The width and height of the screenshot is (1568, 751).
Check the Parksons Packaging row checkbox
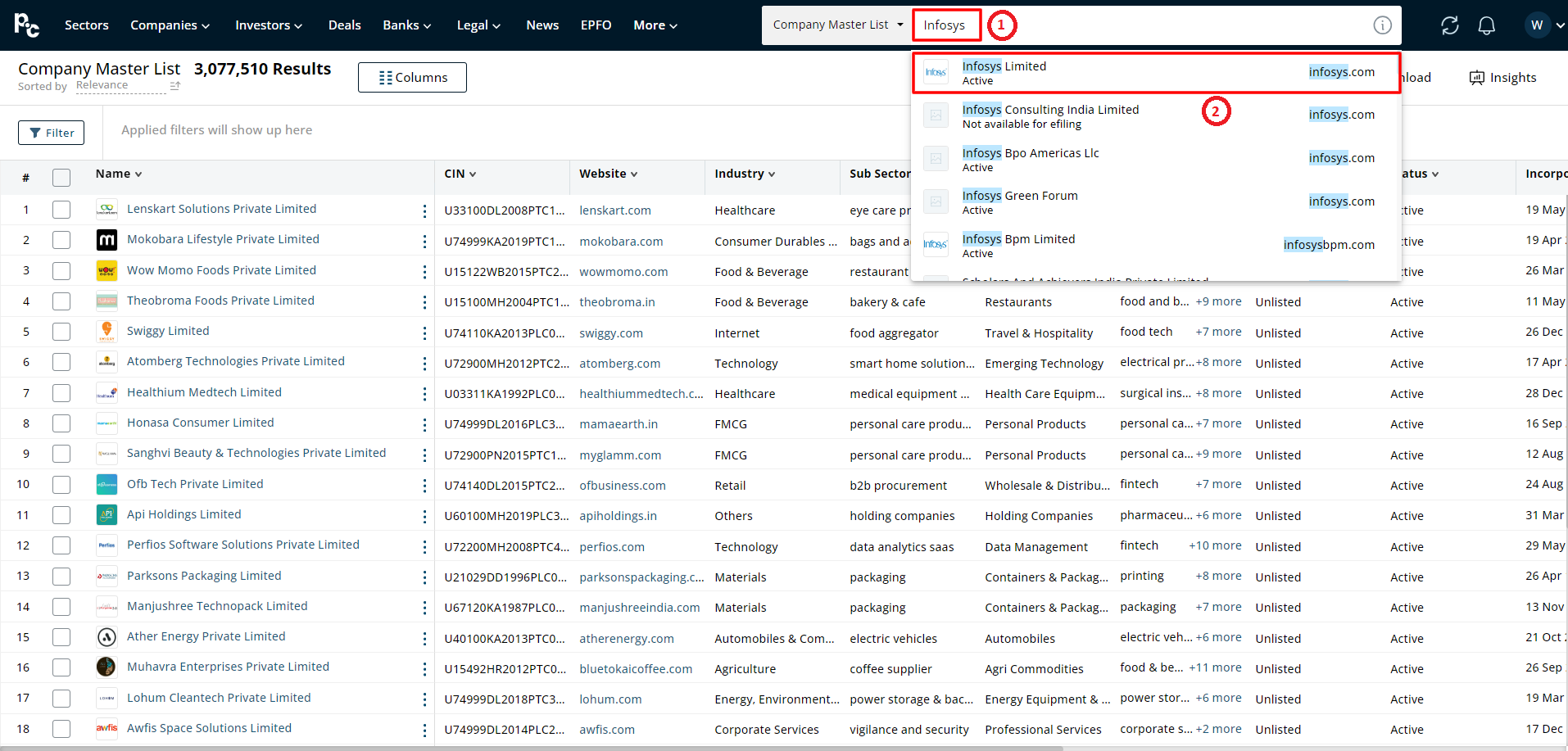click(61, 577)
